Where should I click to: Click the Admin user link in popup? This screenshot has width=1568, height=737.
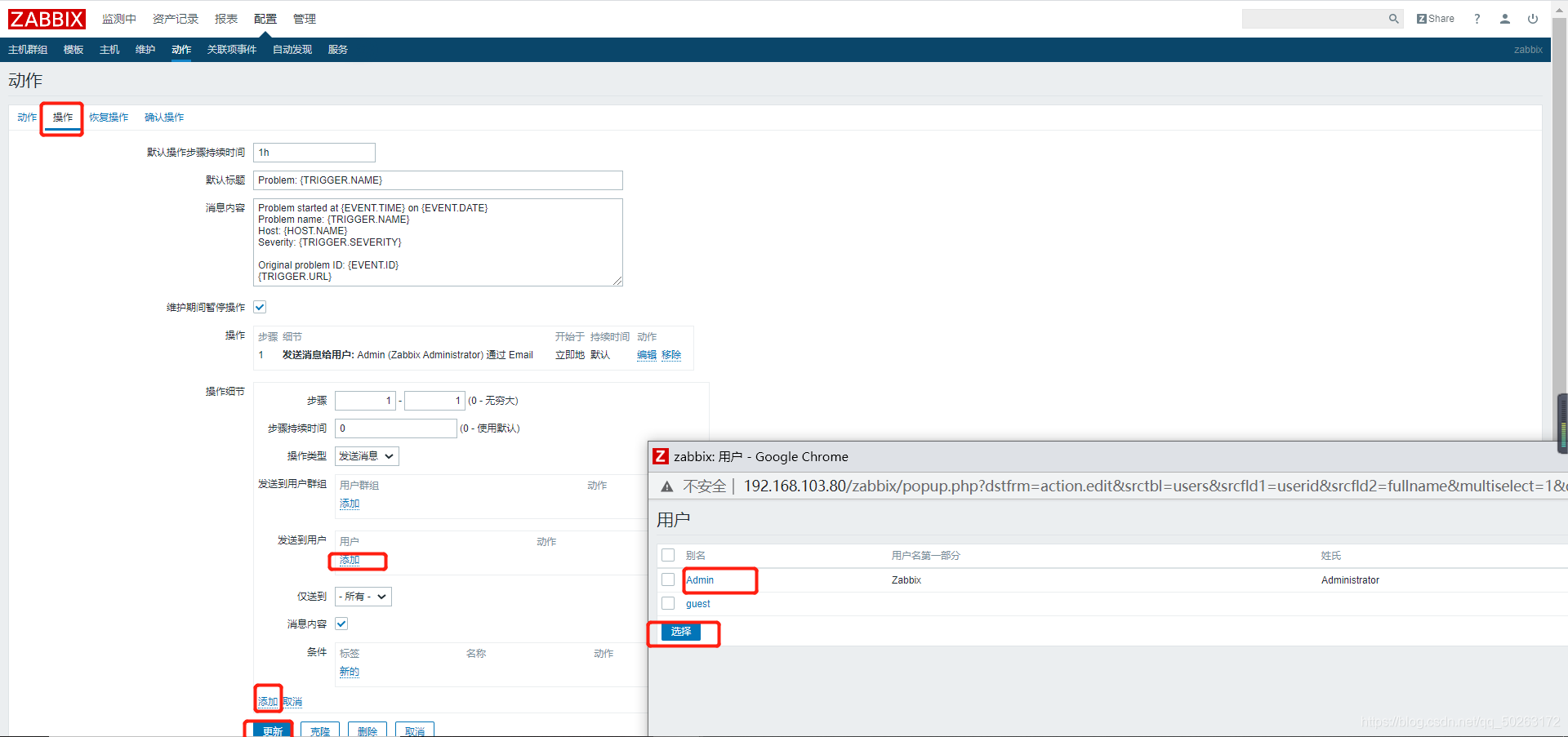(x=700, y=580)
